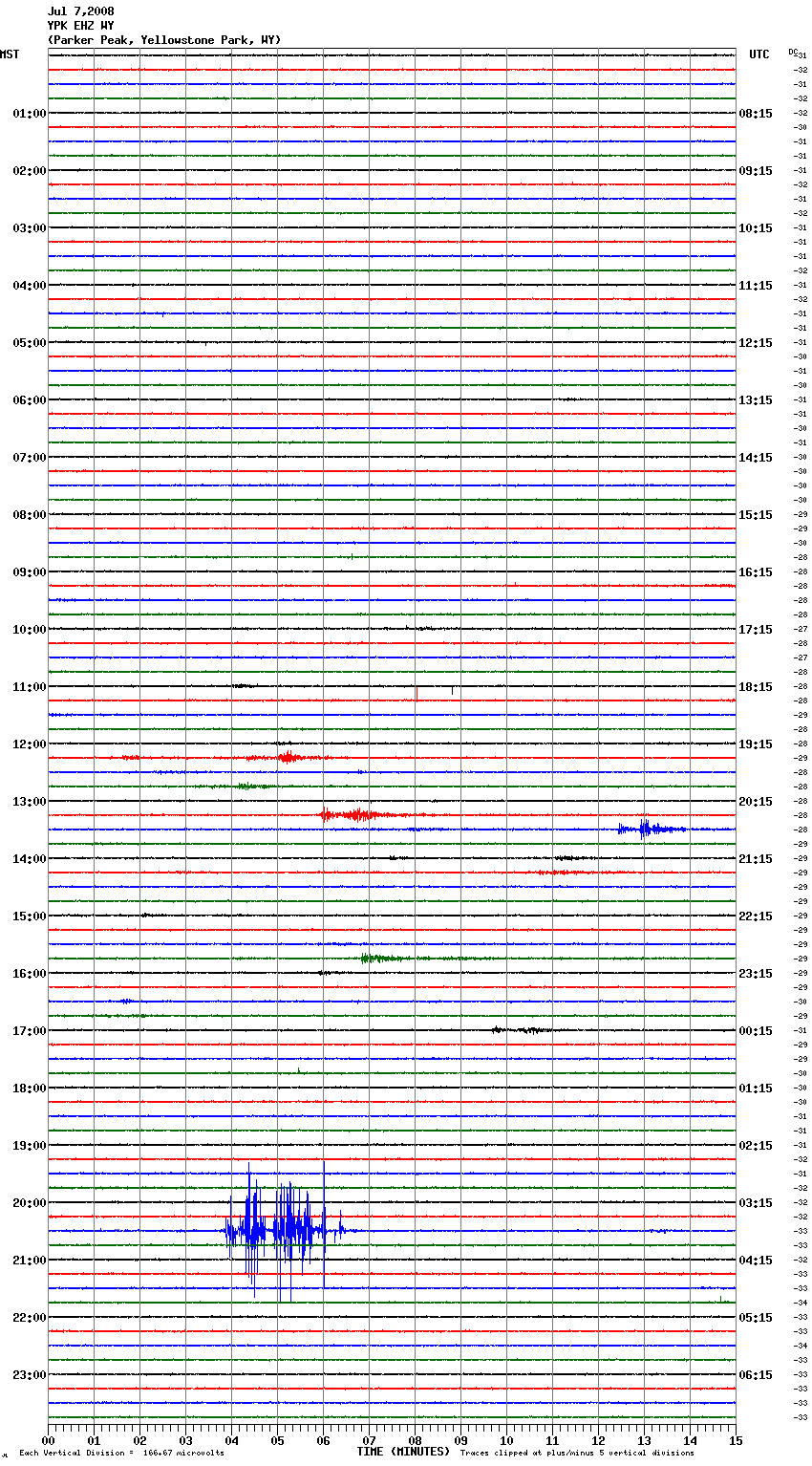
Task: Click the 18:15 UTC time label
Action: click(x=756, y=687)
